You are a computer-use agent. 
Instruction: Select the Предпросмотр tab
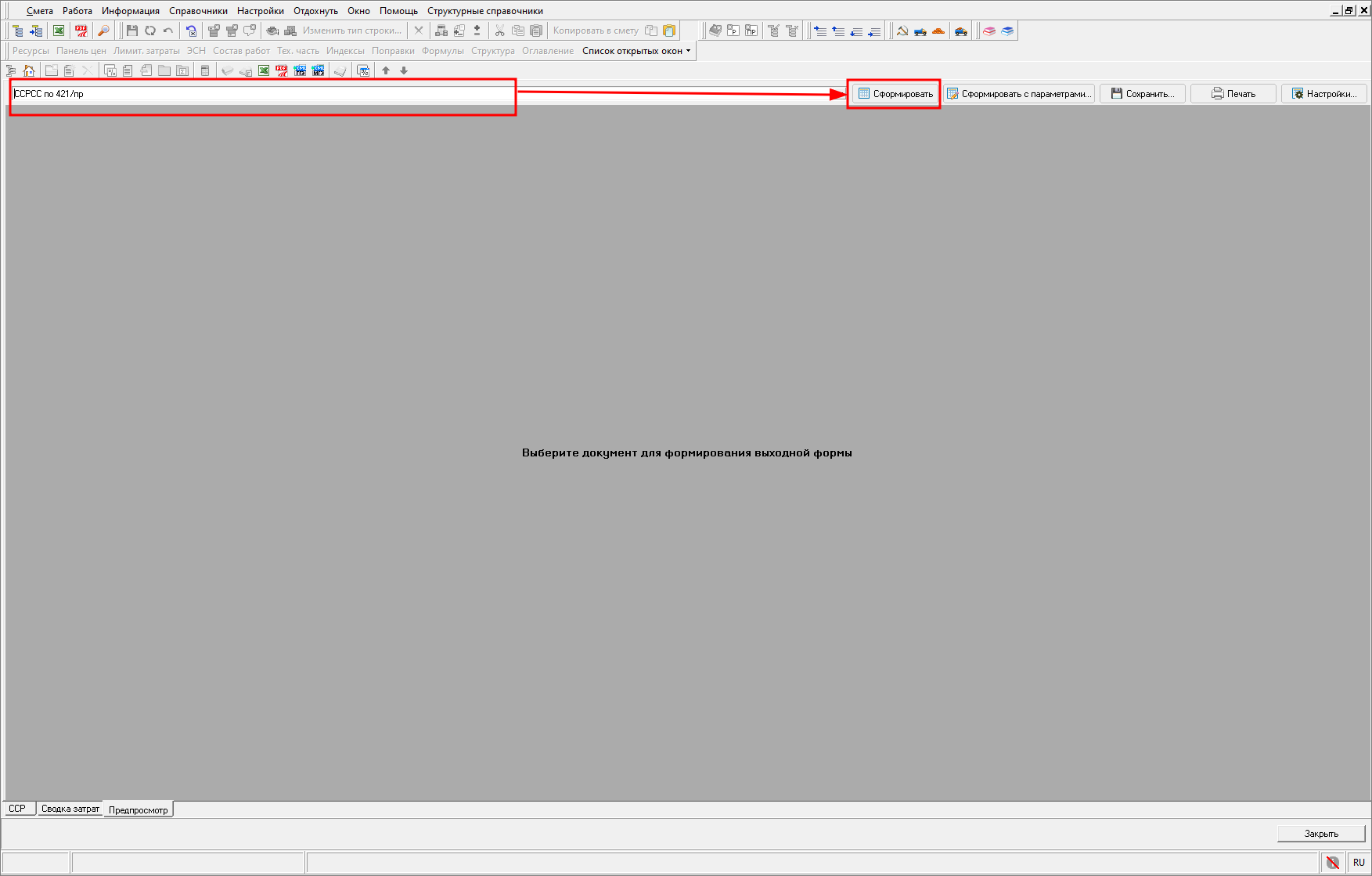pos(139,809)
